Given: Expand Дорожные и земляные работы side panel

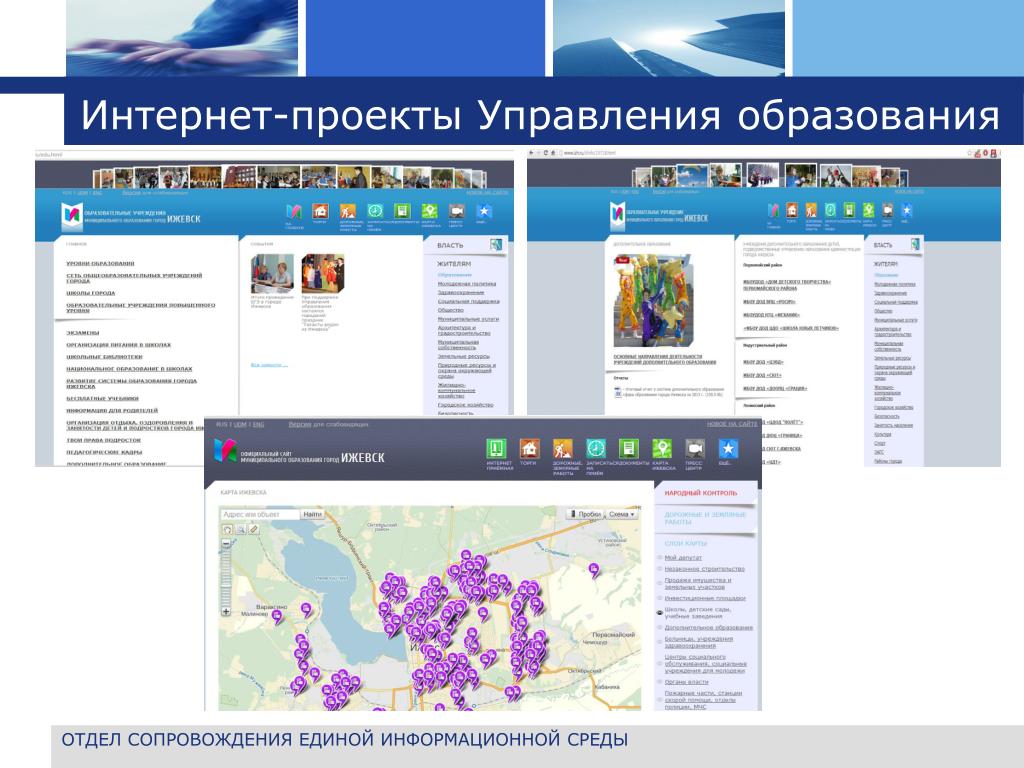Looking at the screenshot, I should 705,518.
